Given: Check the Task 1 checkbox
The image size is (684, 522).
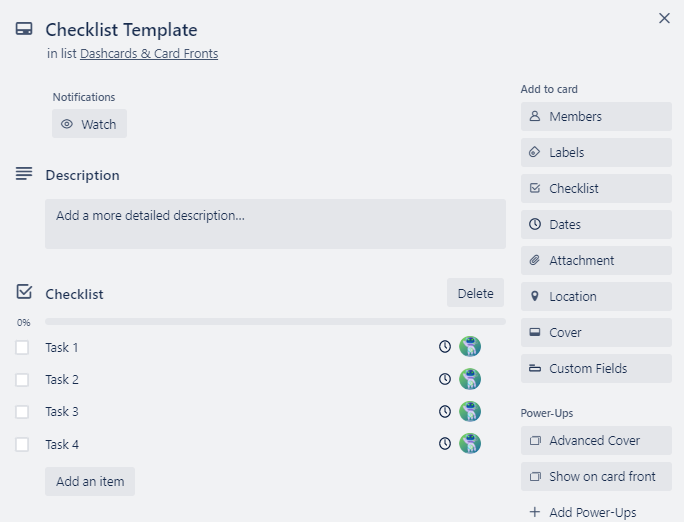Looking at the screenshot, I should (22, 348).
